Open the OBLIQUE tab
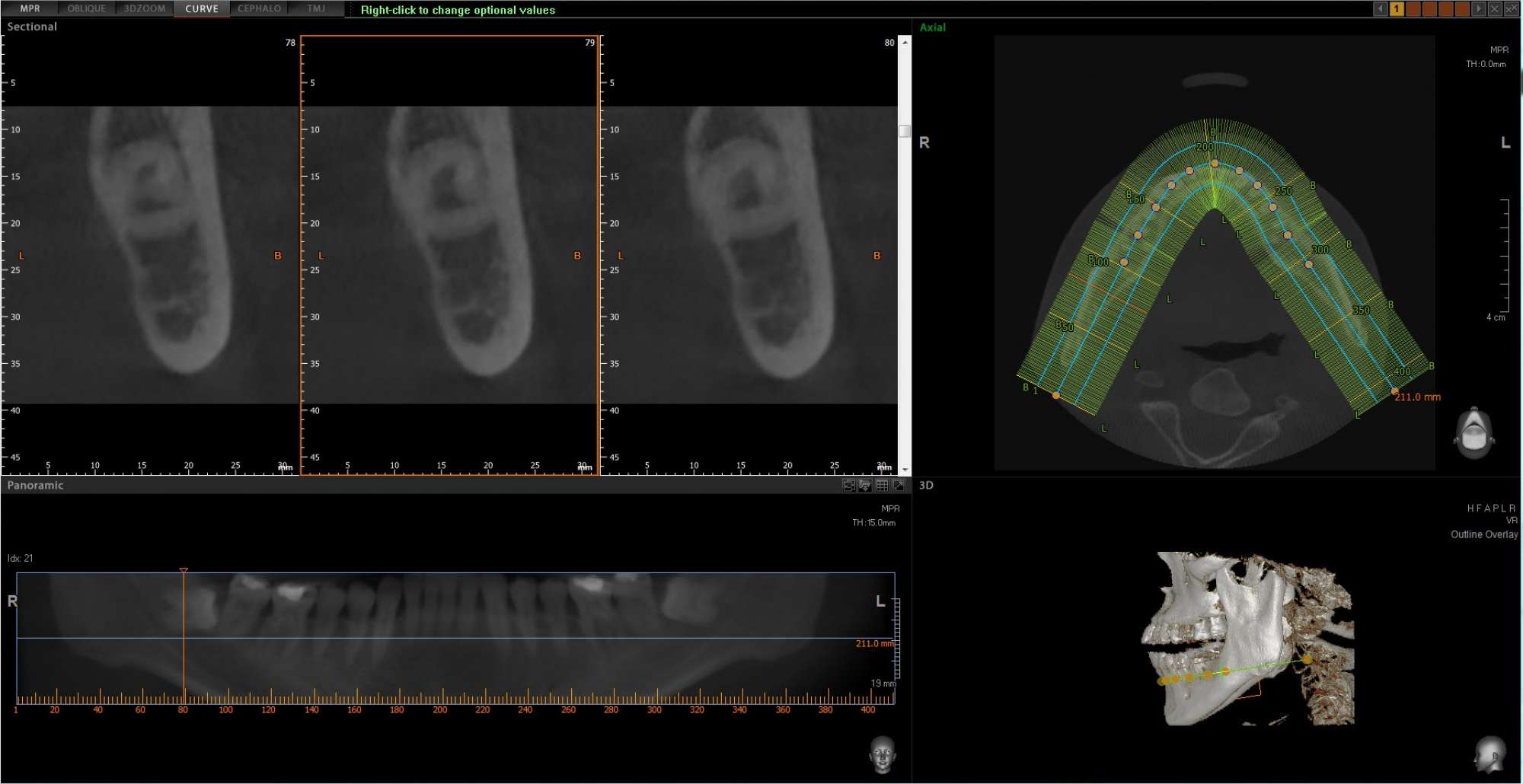The image size is (1523, 784). [x=87, y=8]
